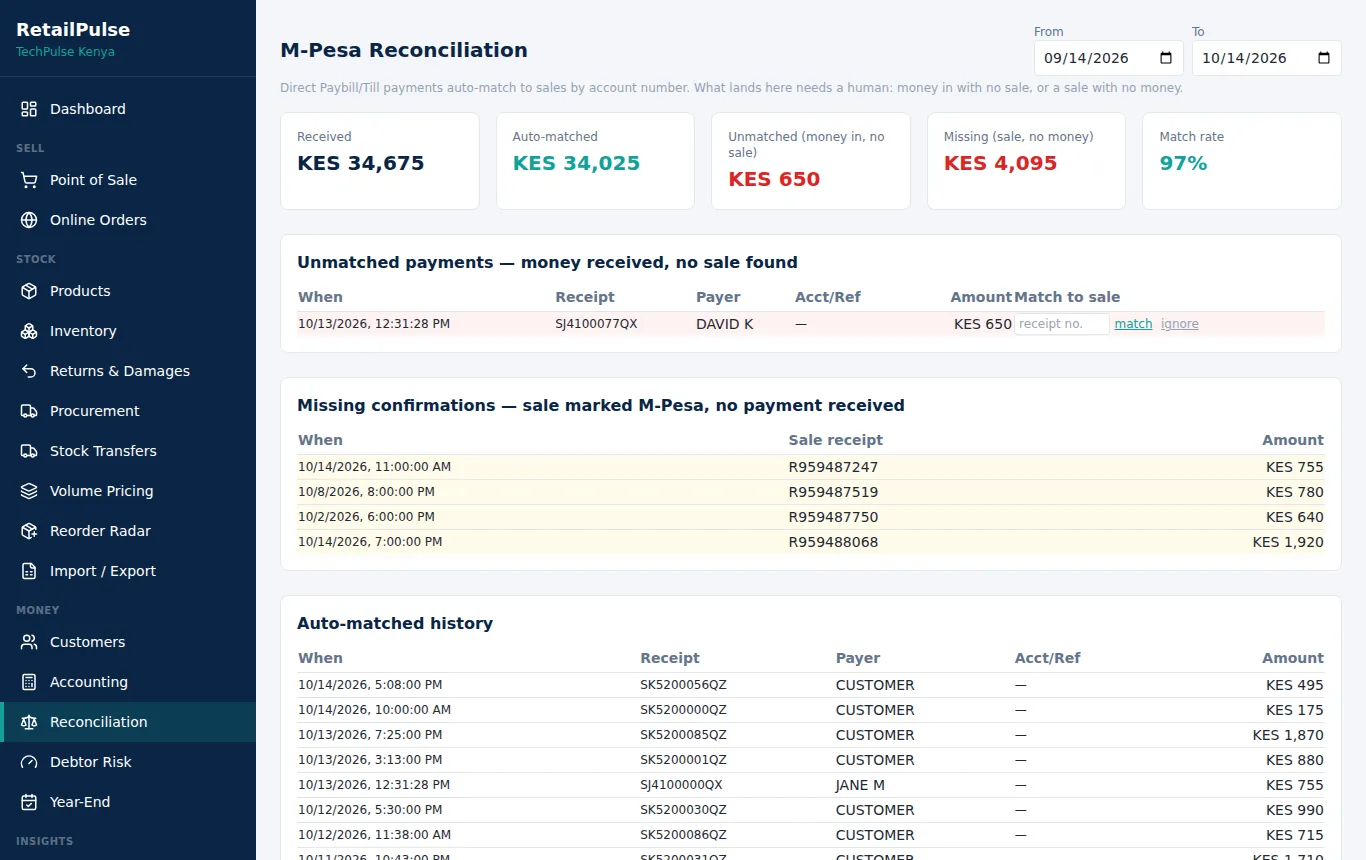Navigate to Stock Transfers
The height and width of the screenshot is (860, 1366).
click(128, 451)
